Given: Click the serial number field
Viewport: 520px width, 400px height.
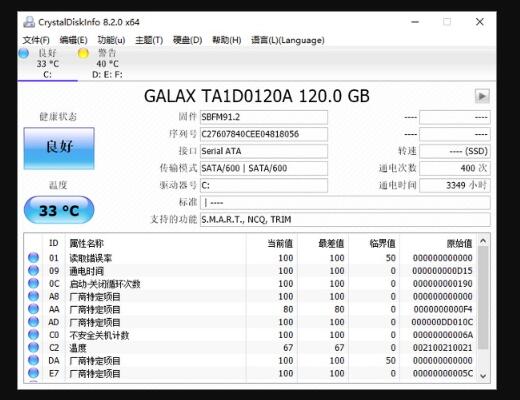Looking at the screenshot, I should (x=264, y=134).
